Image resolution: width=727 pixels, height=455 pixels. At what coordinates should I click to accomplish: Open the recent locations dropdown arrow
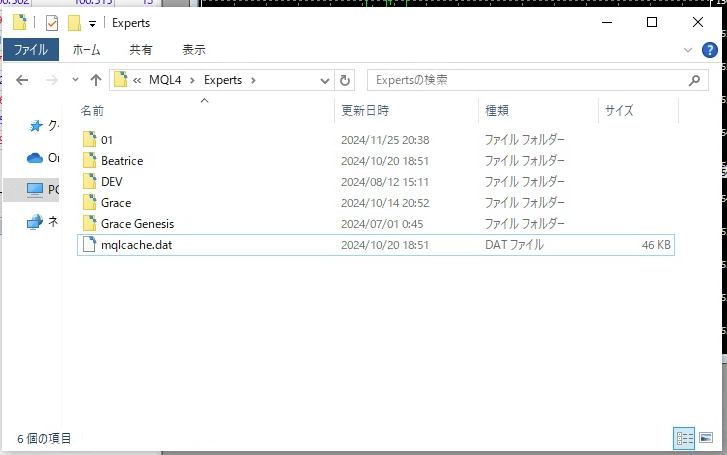point(73,80)
